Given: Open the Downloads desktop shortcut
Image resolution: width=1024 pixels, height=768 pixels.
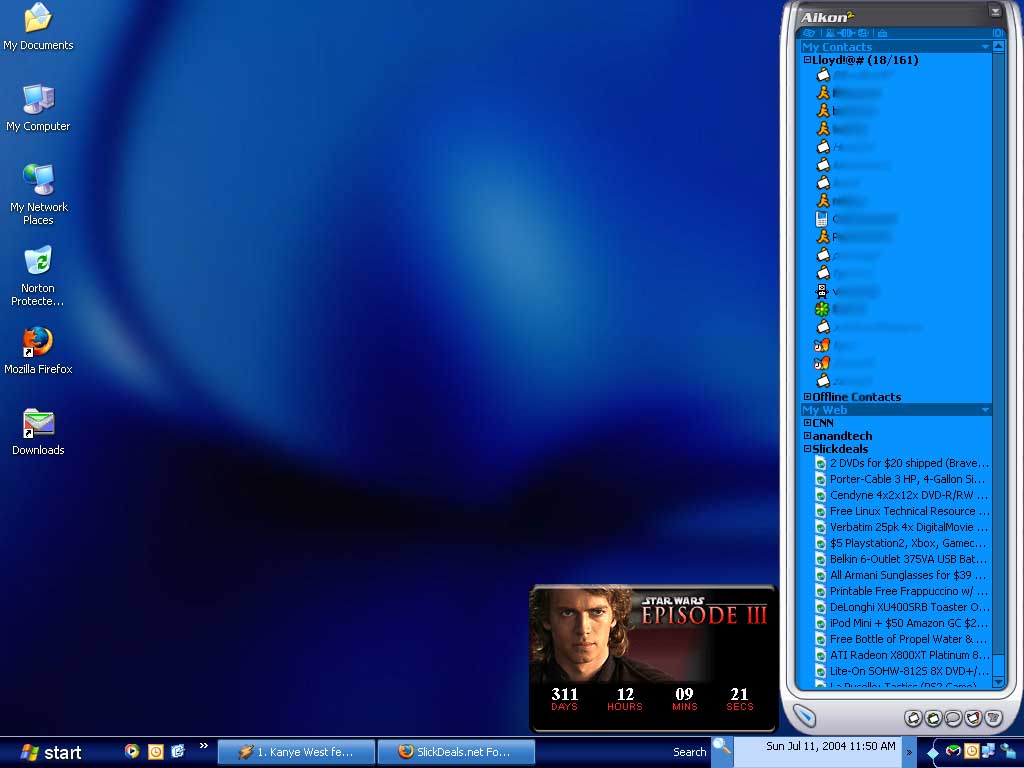Looking at the screenshot, I should pyautogui.click(x=38, y=424).
